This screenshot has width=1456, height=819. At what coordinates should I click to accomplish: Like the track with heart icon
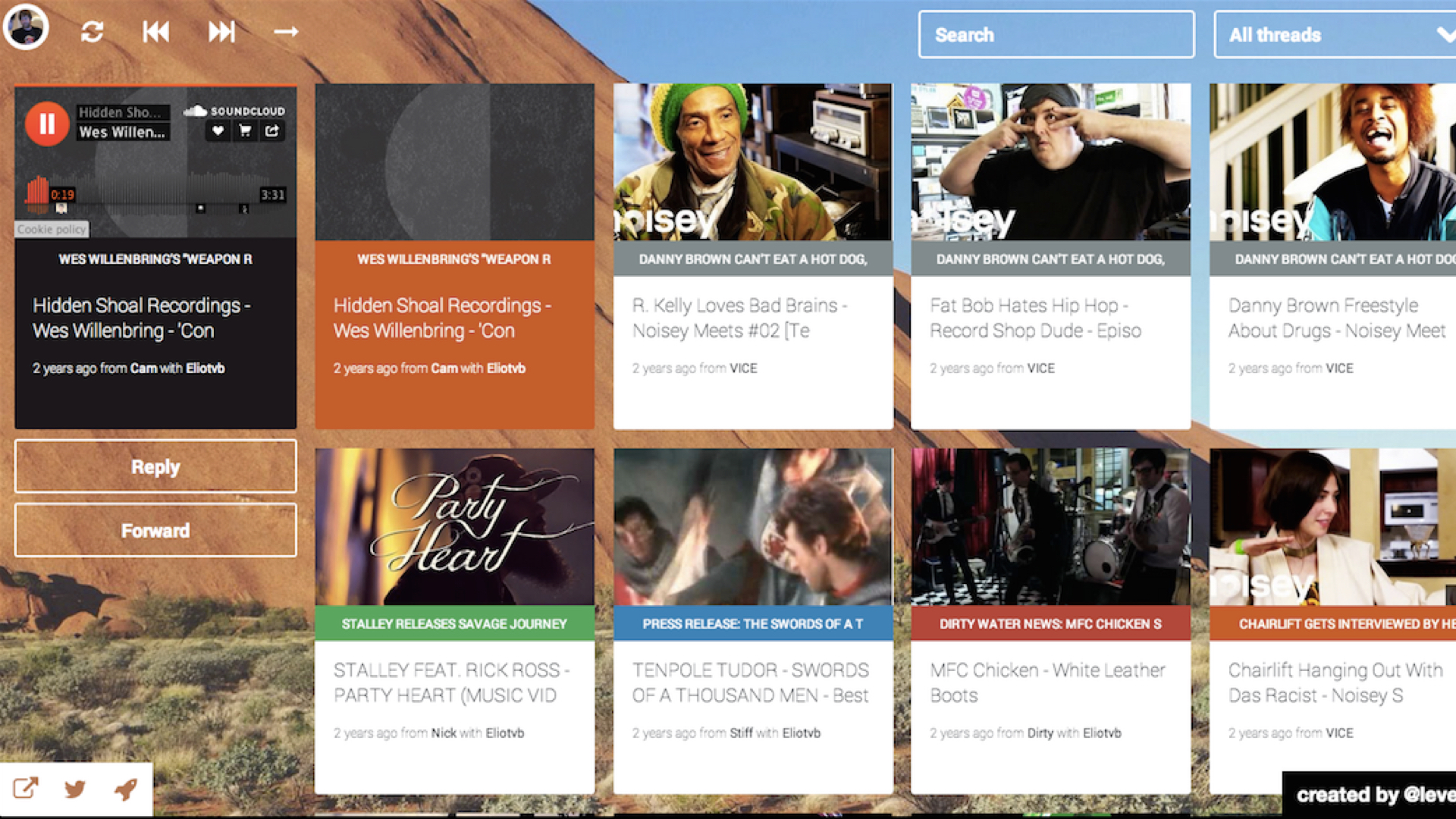click(x=218, y=131)
